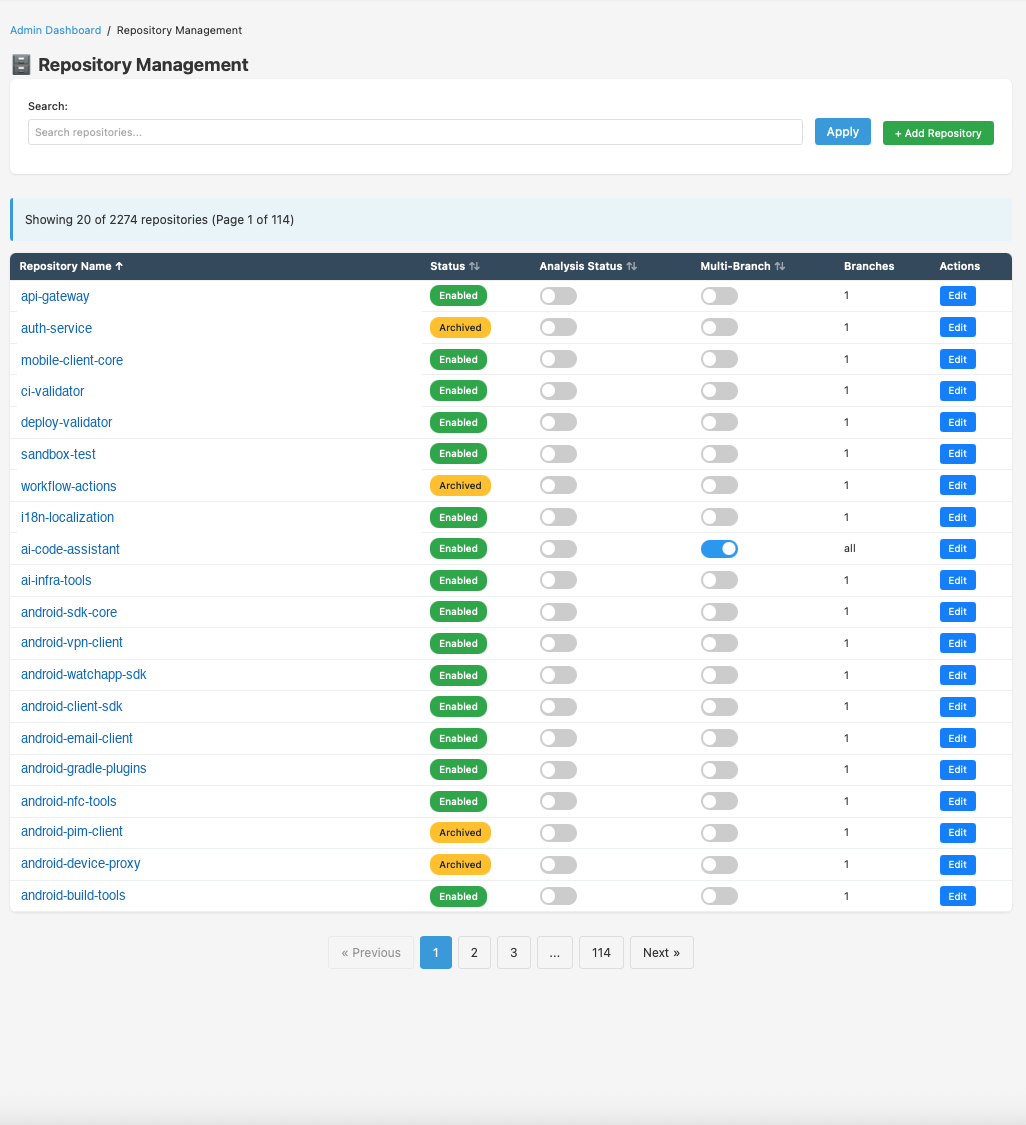1026x1125 pixels.
Task: Edit the android-email-client repository
Action: 957,738
